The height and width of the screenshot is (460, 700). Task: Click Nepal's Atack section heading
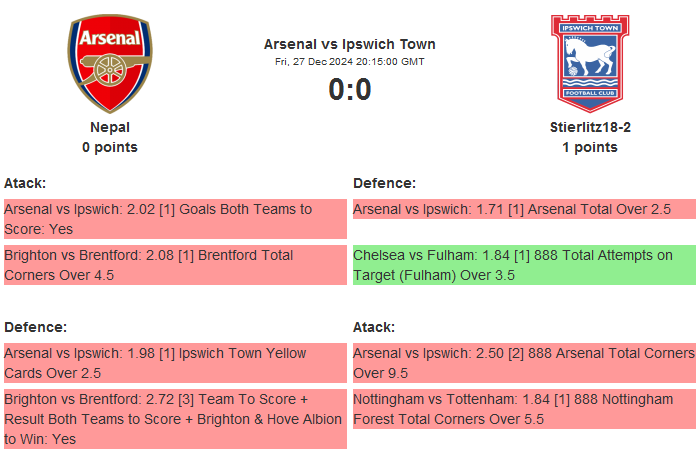(x=25, y=183)
